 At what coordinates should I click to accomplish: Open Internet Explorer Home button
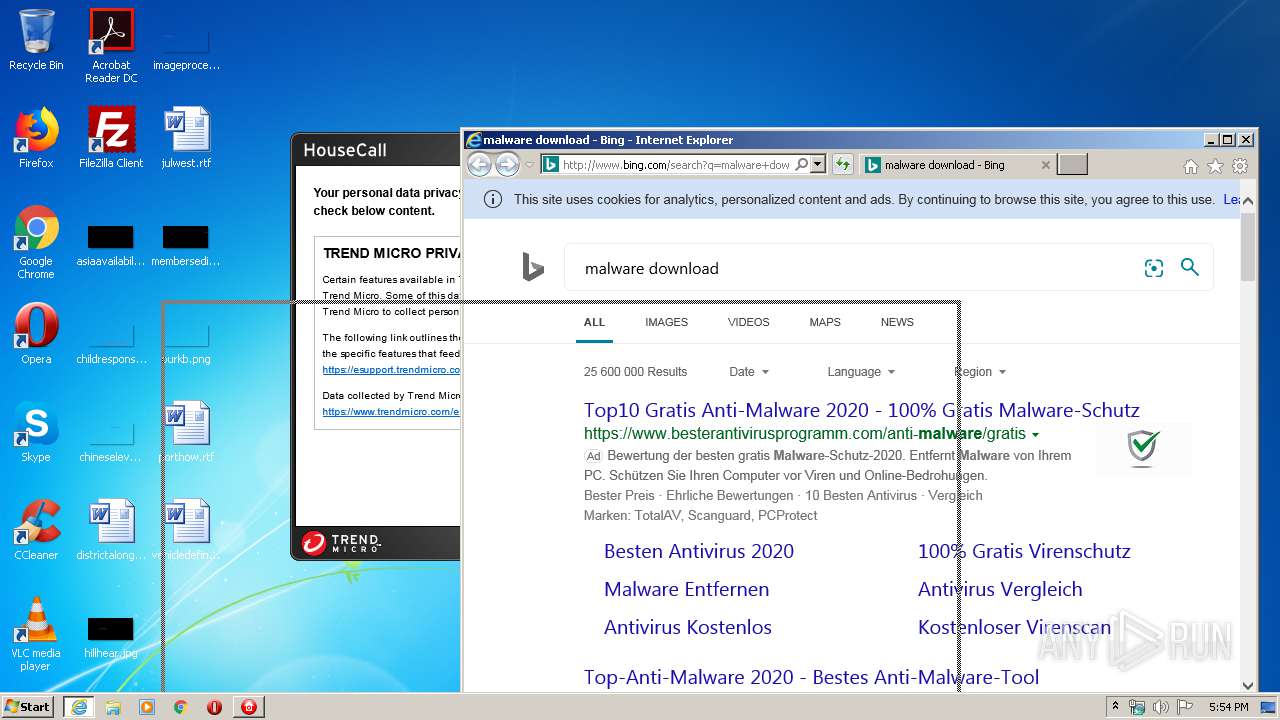tap(1190, 166)
